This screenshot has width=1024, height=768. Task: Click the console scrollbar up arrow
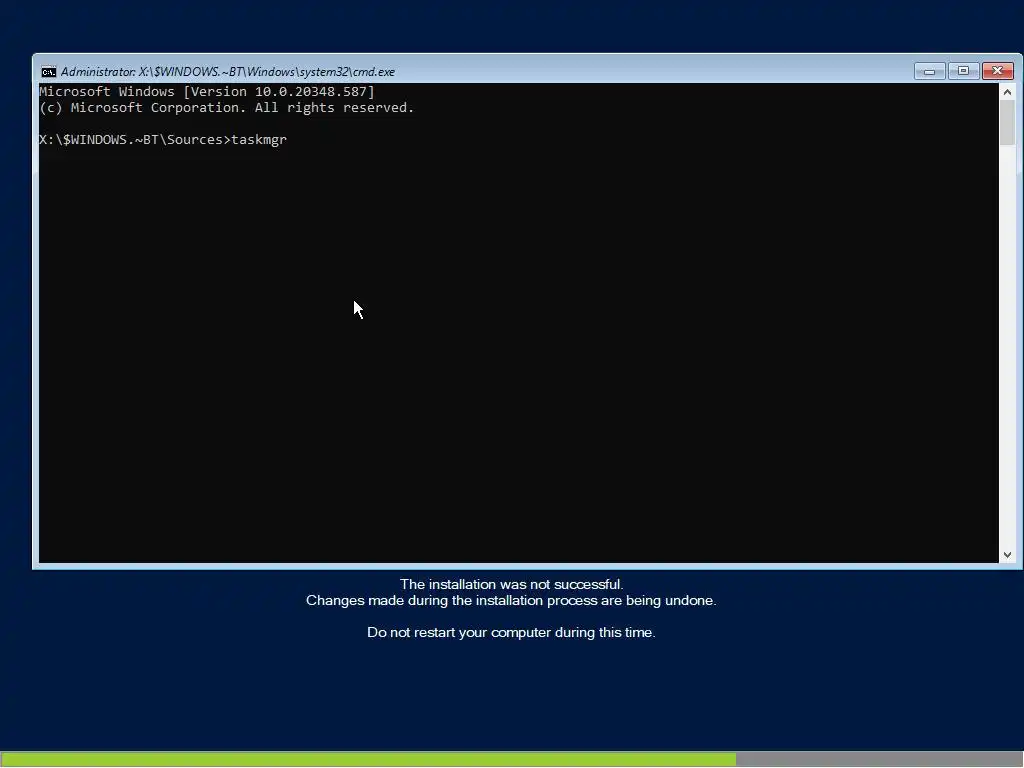click(x=1007, y=92)
